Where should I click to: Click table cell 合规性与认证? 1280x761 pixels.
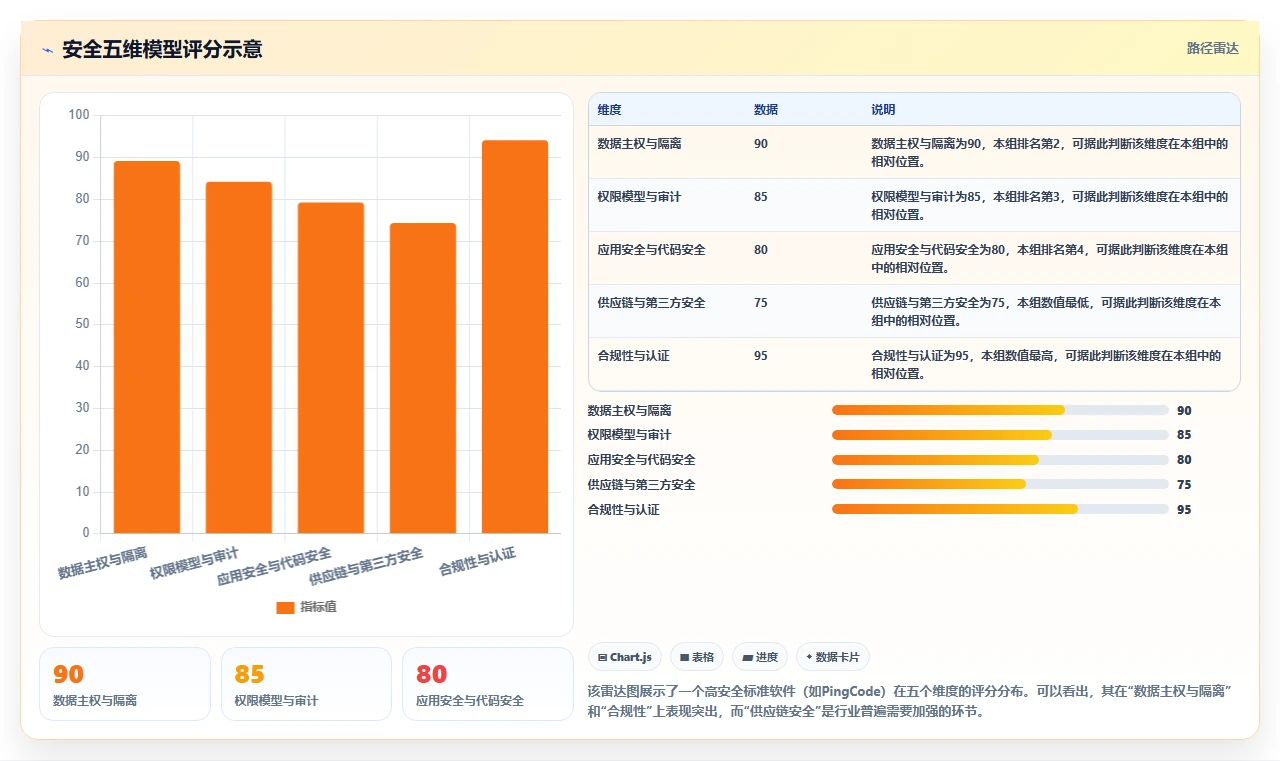point(634,356)
